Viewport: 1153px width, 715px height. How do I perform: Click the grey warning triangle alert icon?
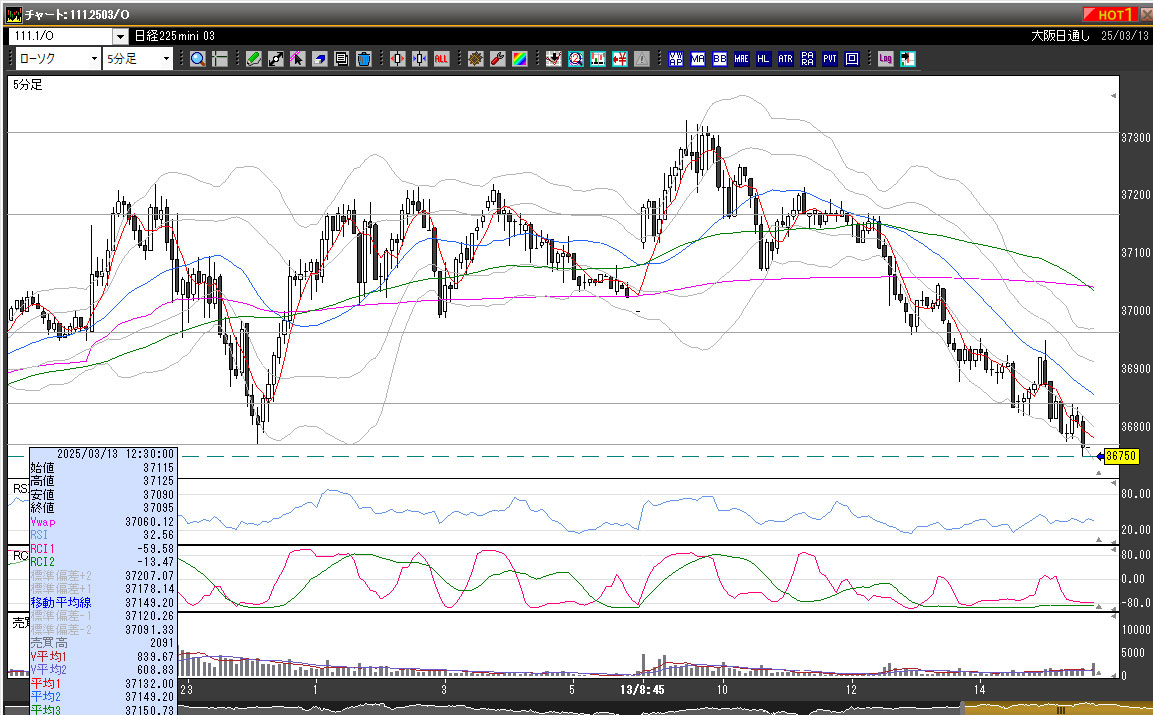tap(642, 59)
